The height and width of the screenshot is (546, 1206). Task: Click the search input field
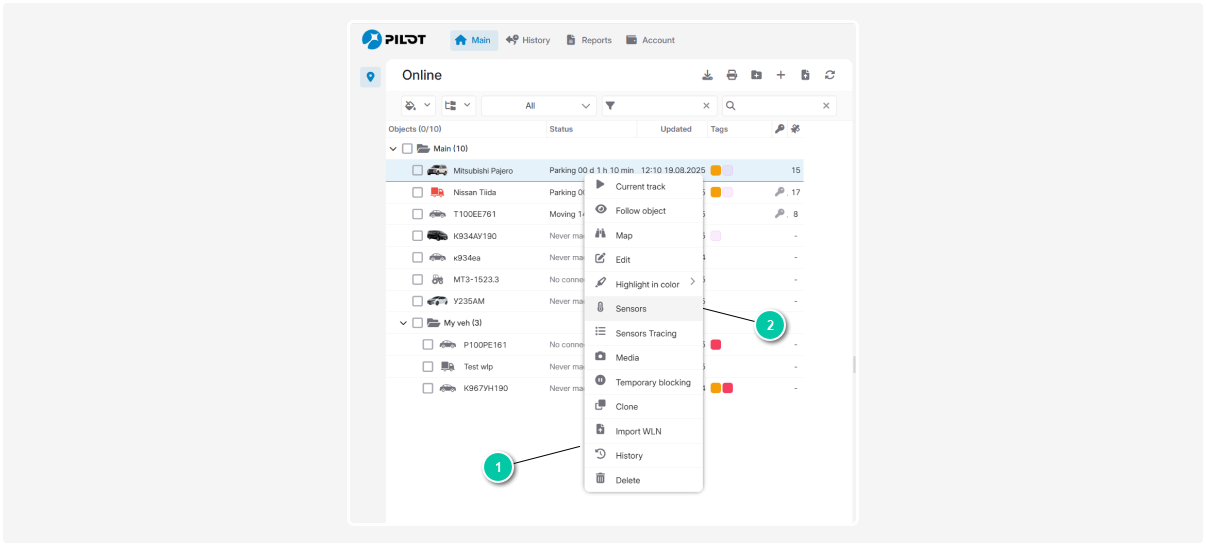pyautogui.click(x=778, y=106)
